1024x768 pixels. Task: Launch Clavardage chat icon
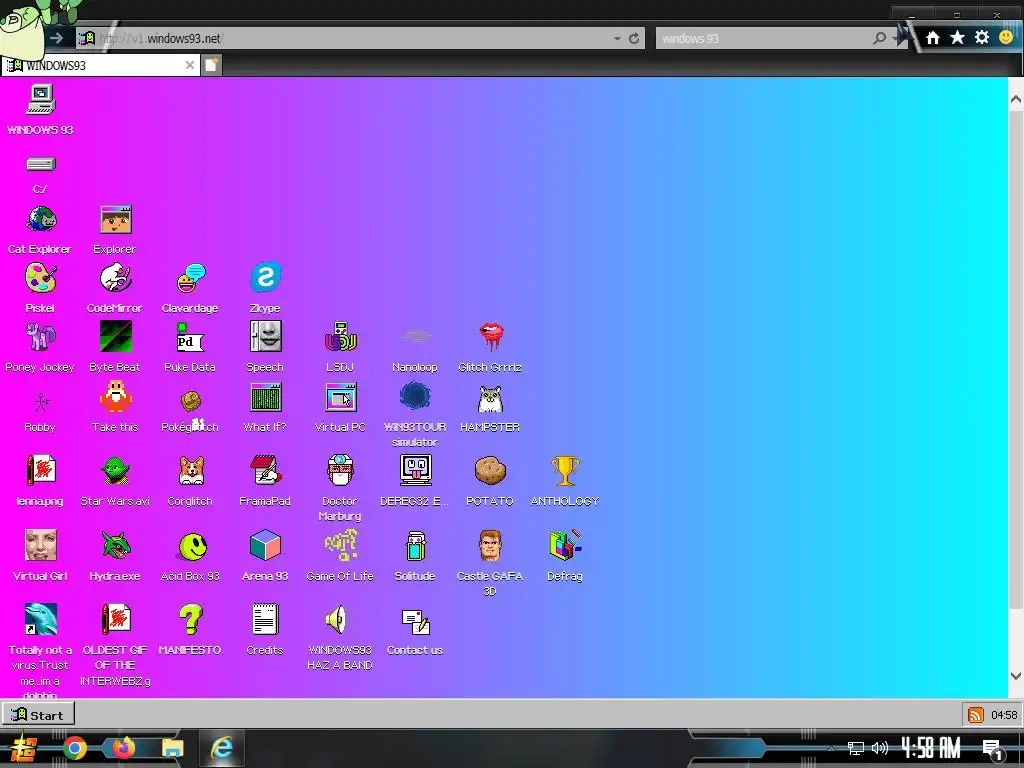pos(191,279)
